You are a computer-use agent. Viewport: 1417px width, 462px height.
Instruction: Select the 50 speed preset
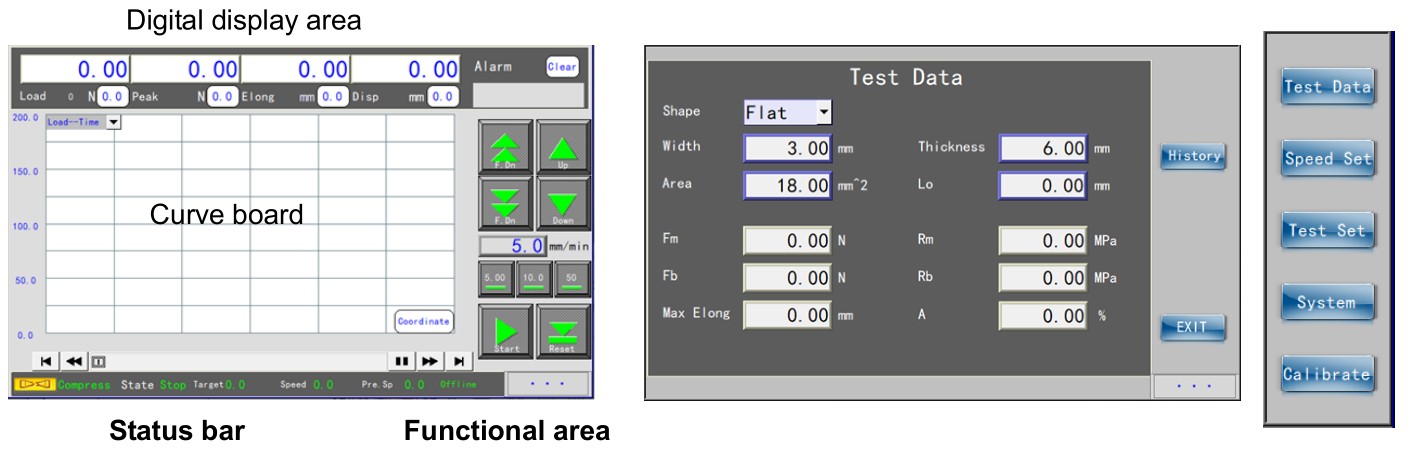pos(571,279)
